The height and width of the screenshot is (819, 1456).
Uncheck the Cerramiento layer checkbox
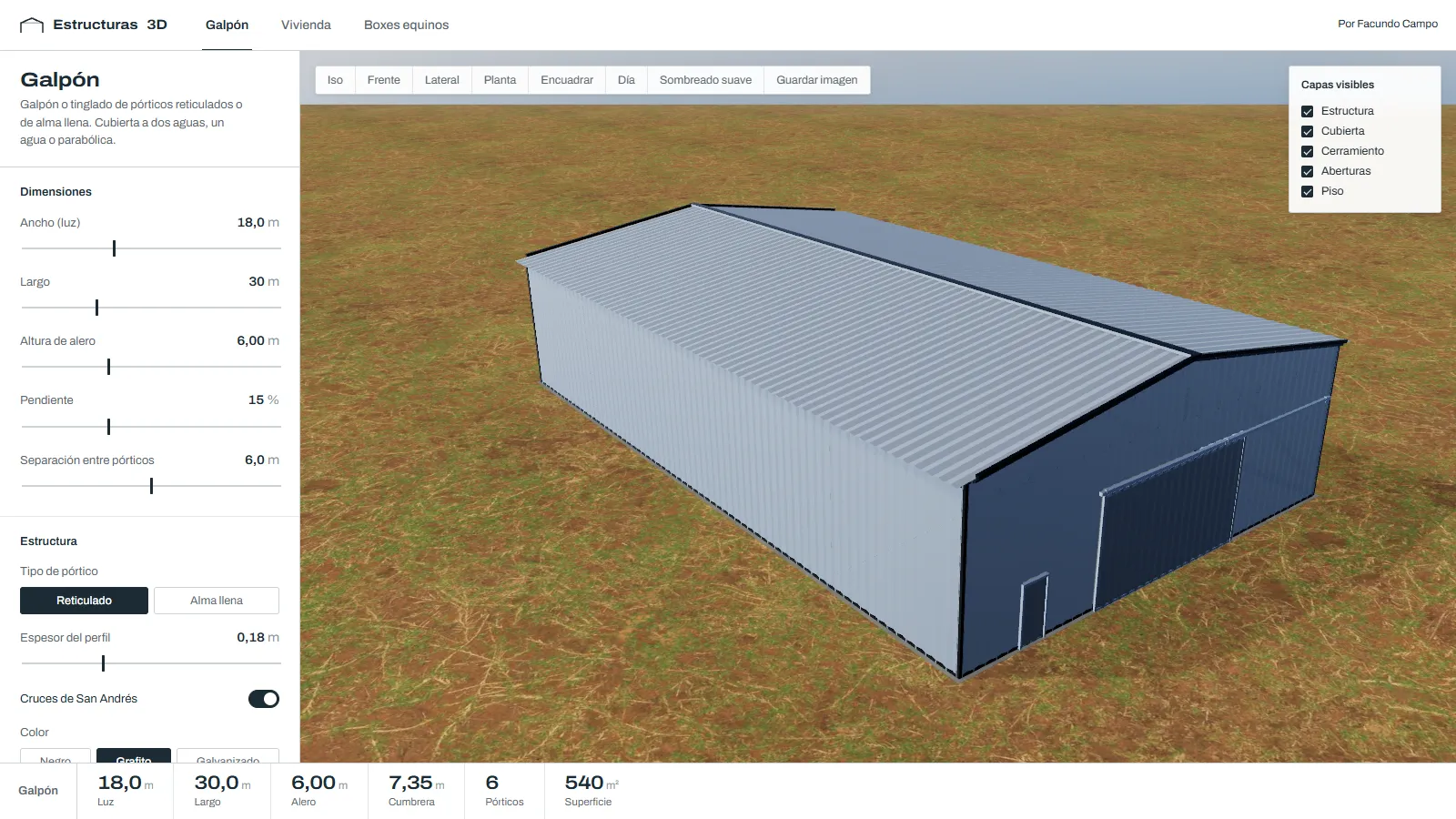[1307, 151]
